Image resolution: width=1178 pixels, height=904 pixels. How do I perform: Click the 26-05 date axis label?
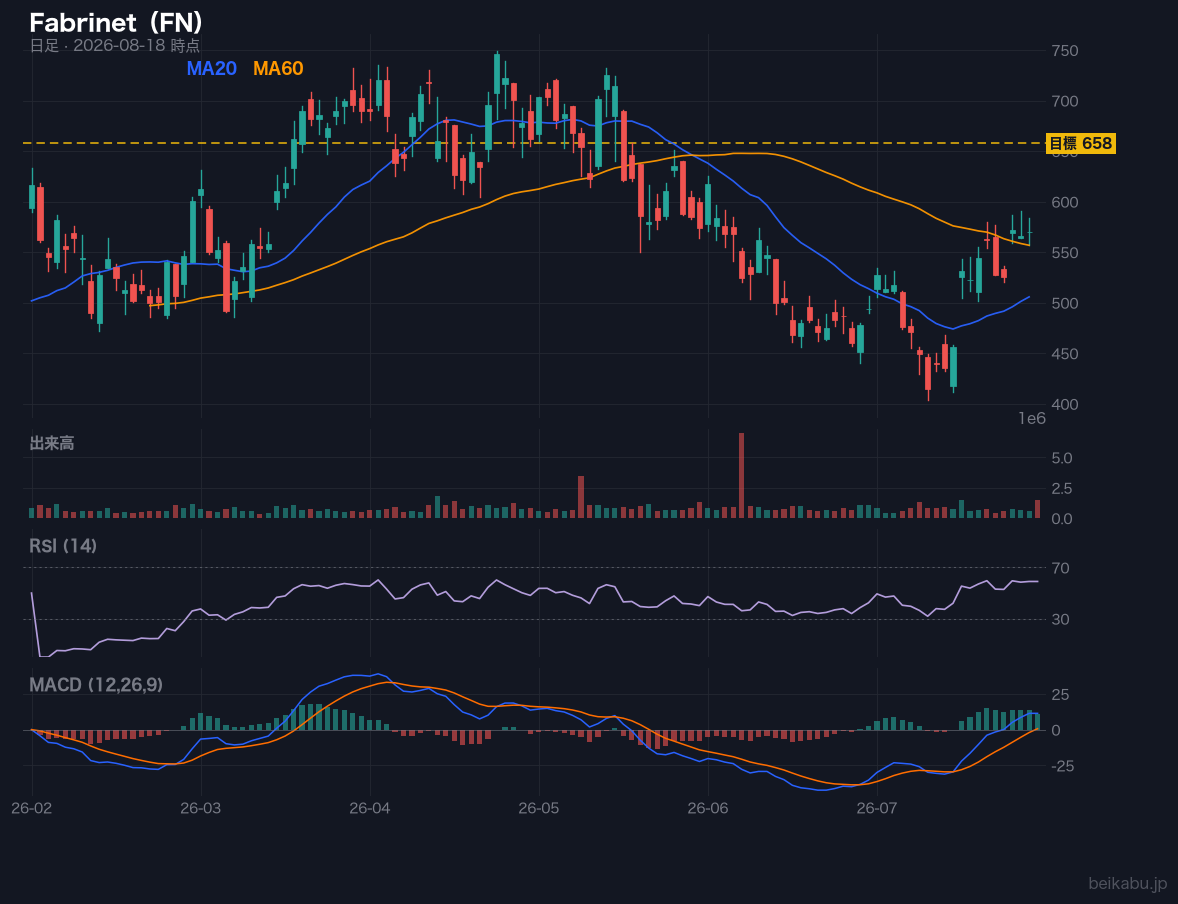[x=539, y=809]
